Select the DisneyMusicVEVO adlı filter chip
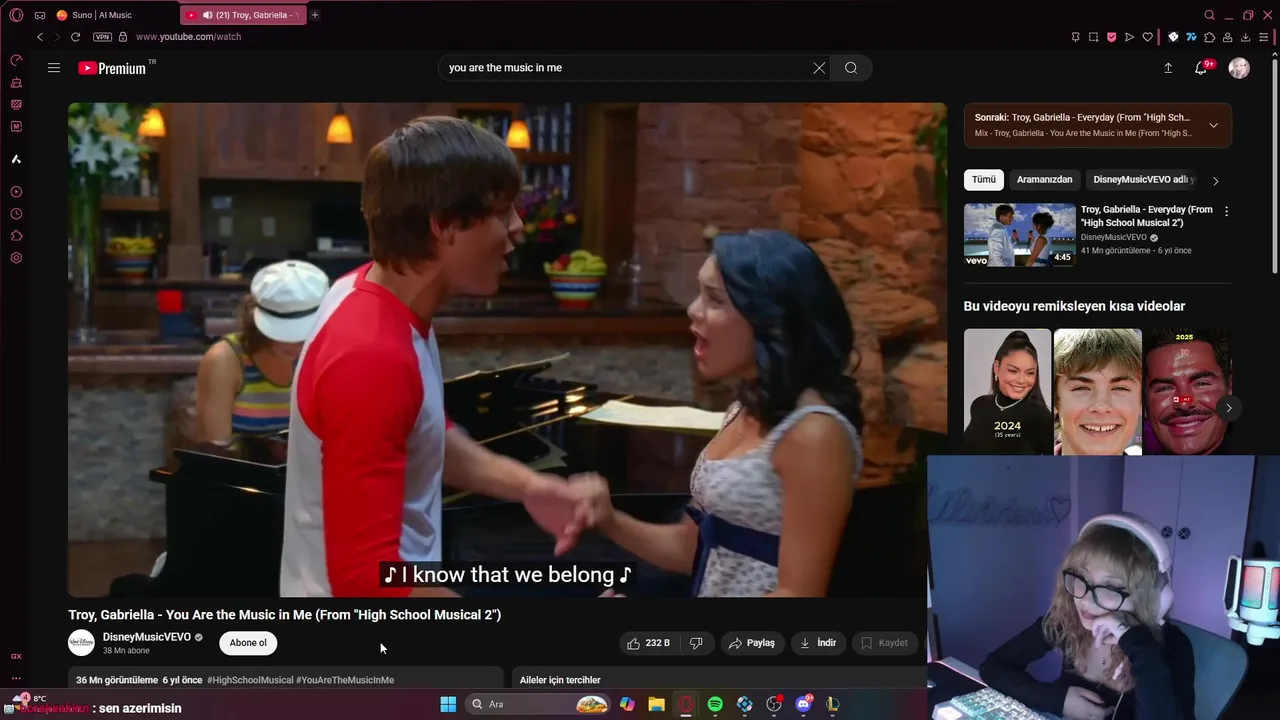1280x720 pixels. point(1142,180)
